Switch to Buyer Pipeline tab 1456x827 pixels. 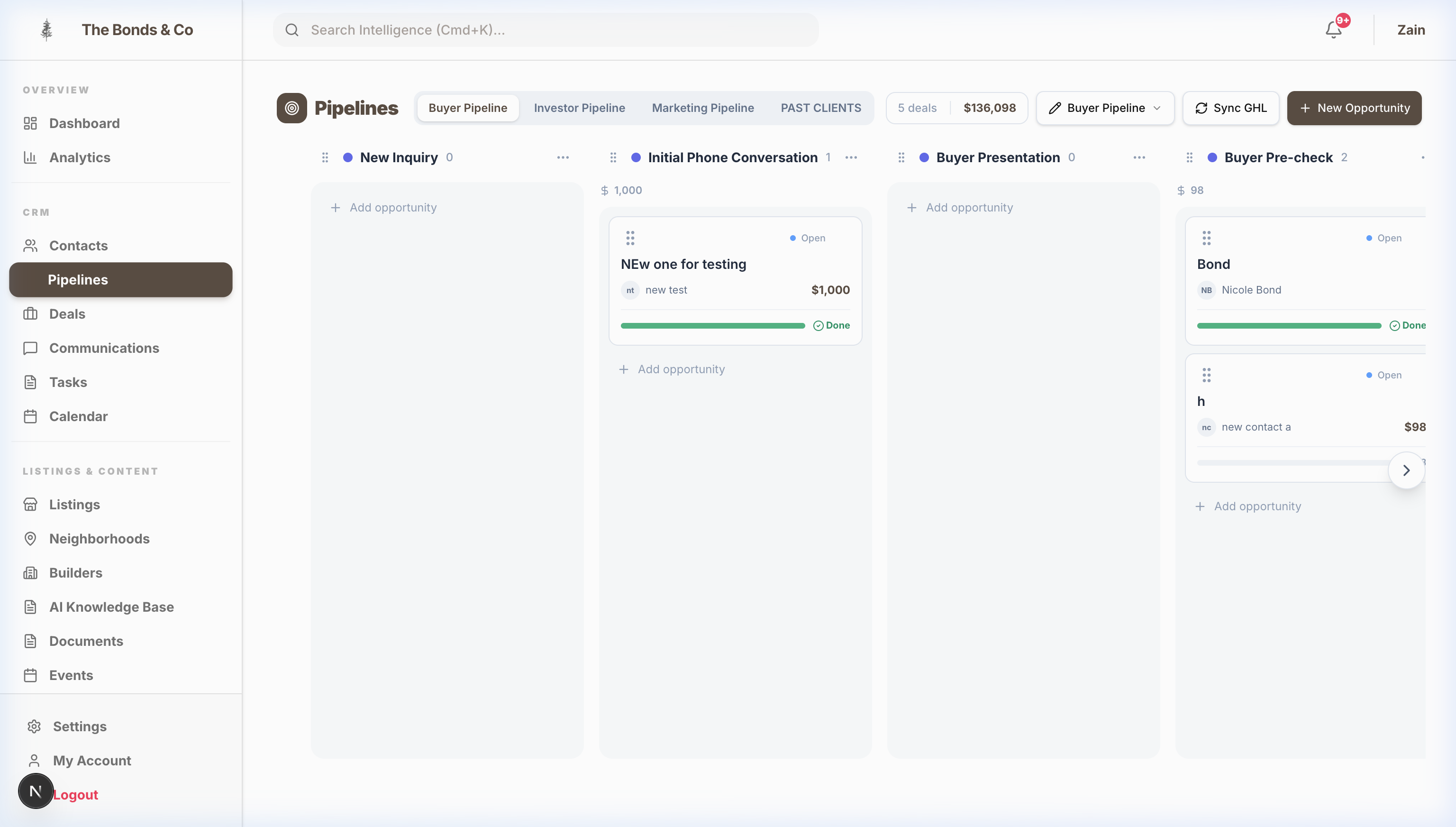[x=468, y=108]
